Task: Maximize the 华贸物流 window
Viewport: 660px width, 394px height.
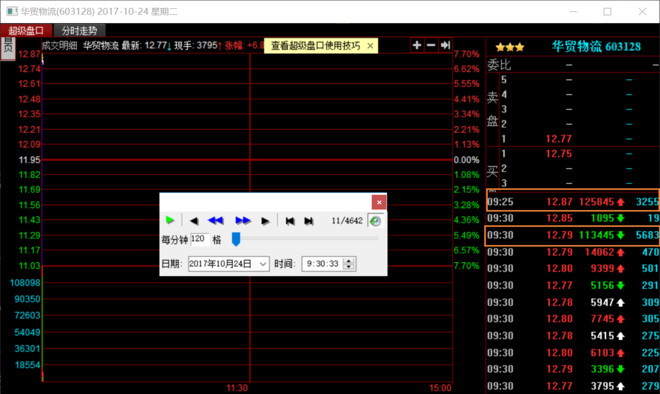Action: tap(607, 12)
